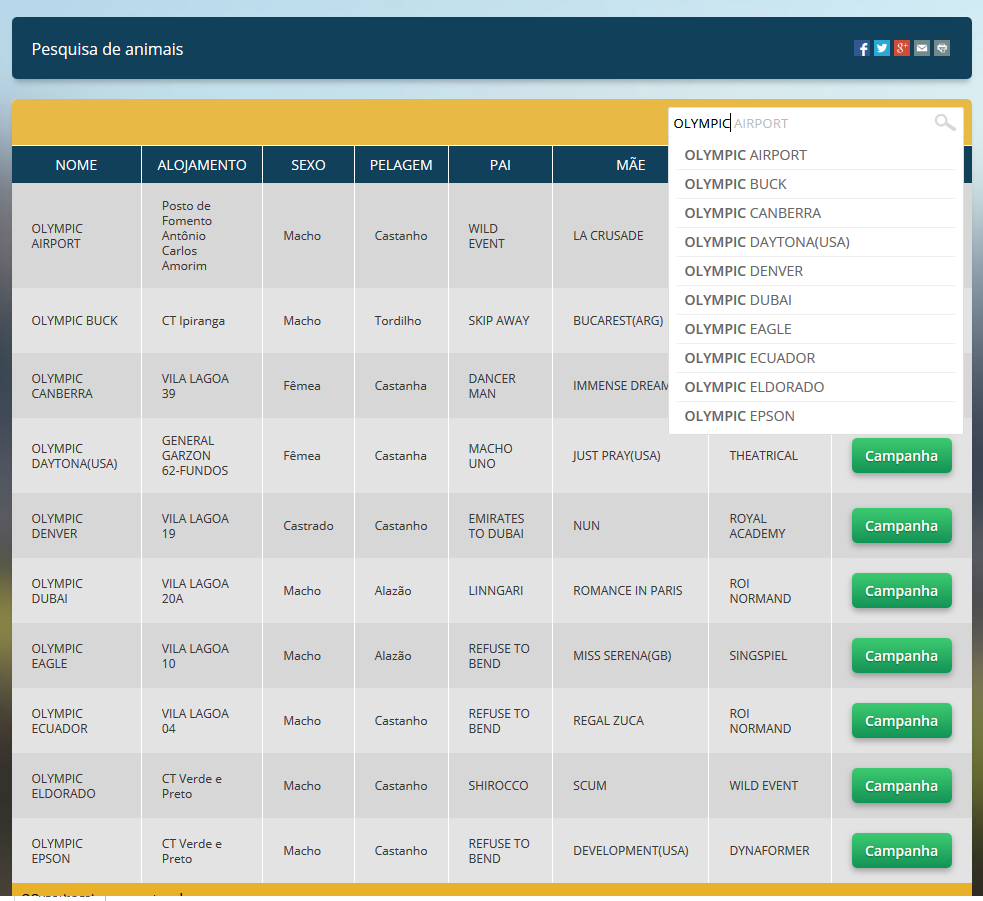
Task: Share the page on Twitter
Action: (x=881, y=48)
